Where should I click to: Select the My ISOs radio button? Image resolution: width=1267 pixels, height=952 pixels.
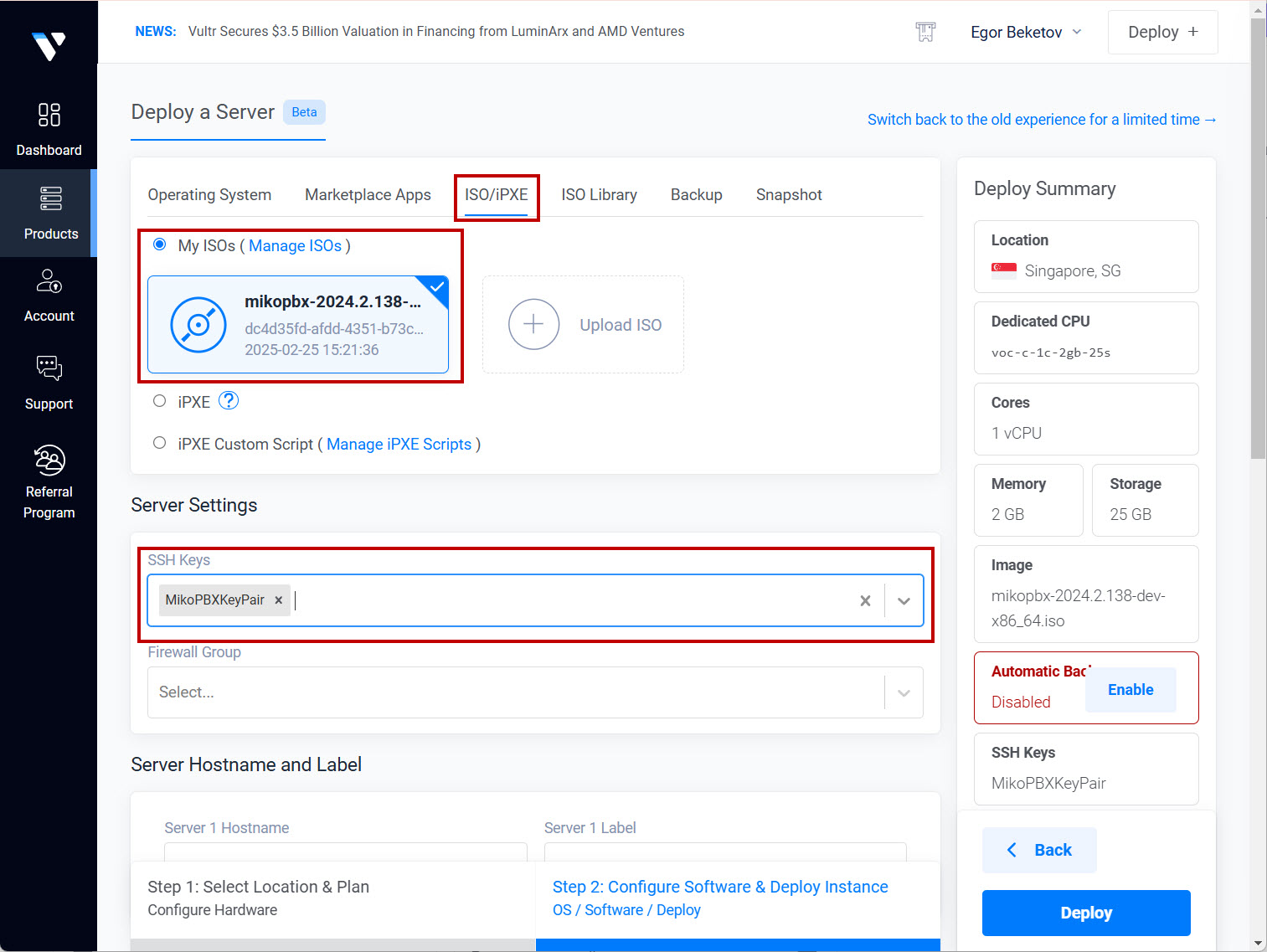click(160, 244)
